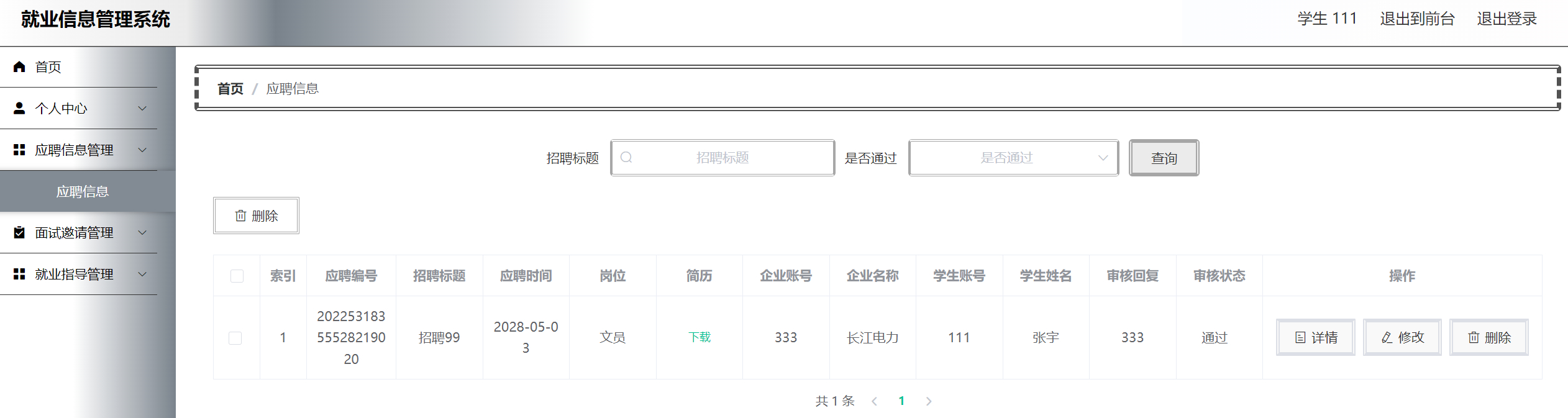Click the 招聘99 title cell
Screen dimensions: 1568x418
coord(439,337)
